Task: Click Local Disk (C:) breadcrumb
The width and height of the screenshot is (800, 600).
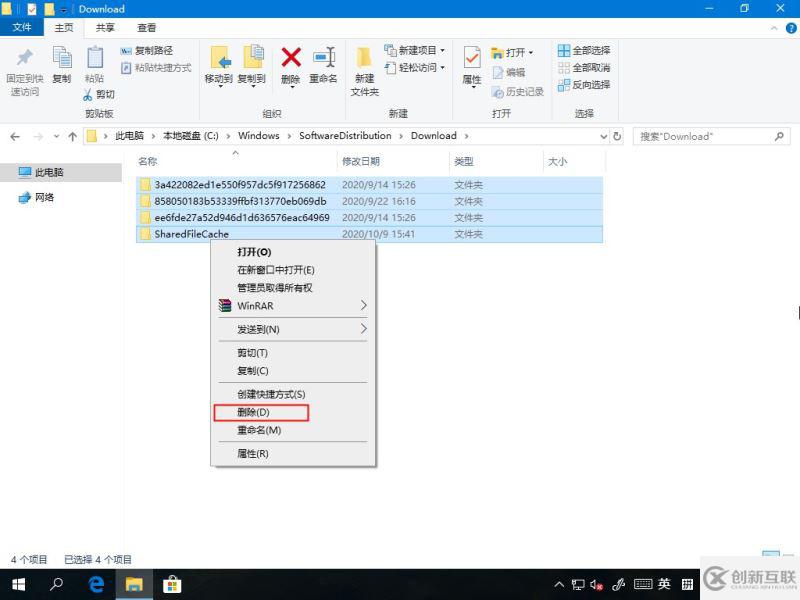Action: click(191, 136)
